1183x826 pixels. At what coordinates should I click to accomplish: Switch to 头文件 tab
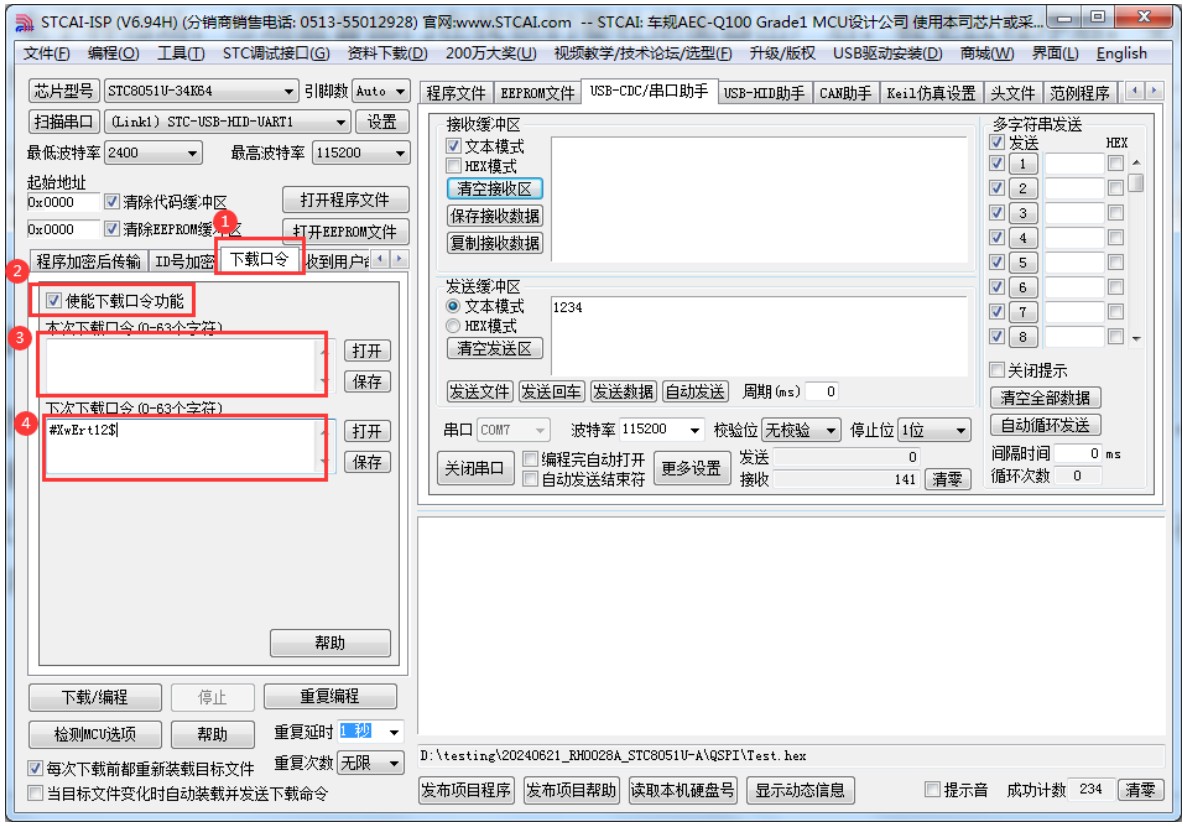pos(1012,93)
